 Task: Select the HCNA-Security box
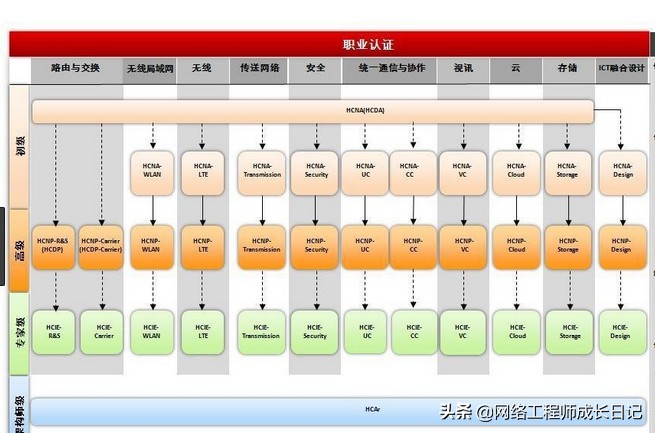(x=315, y=173)
